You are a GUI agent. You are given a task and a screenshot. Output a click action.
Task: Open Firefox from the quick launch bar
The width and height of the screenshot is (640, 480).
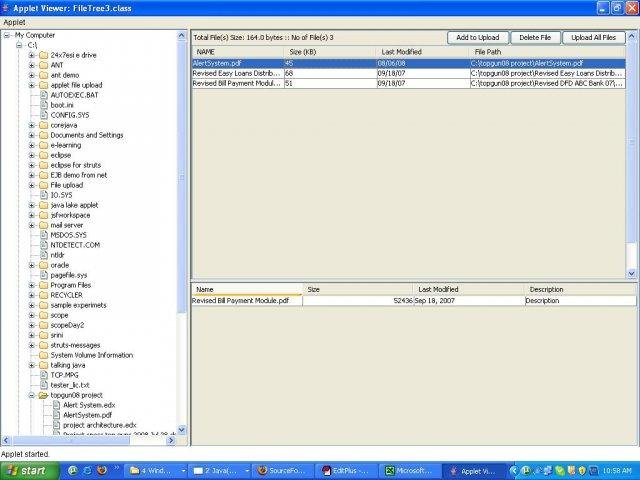click(102, 471)
